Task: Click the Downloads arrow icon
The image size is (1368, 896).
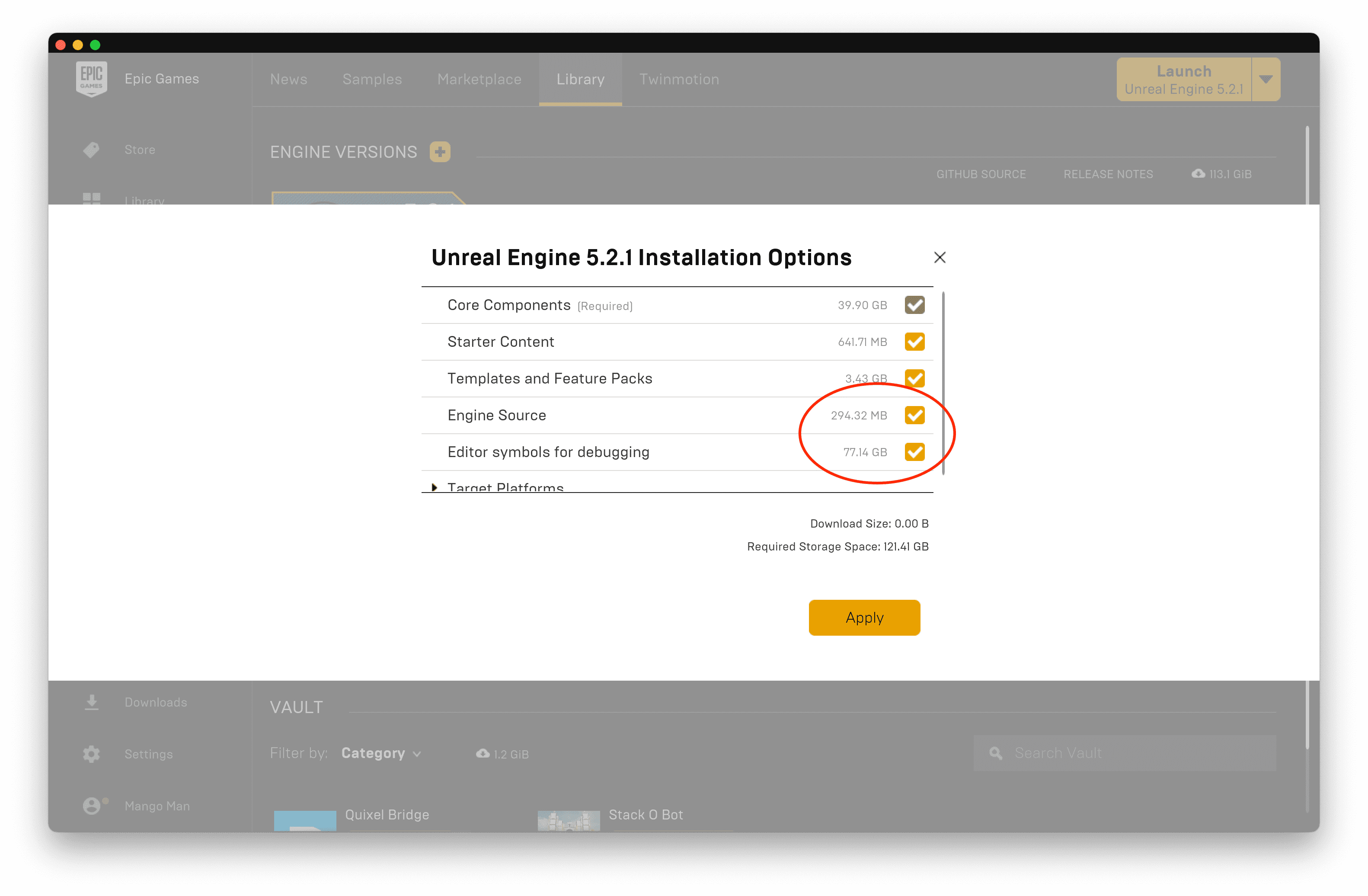Action: [91, 702]
